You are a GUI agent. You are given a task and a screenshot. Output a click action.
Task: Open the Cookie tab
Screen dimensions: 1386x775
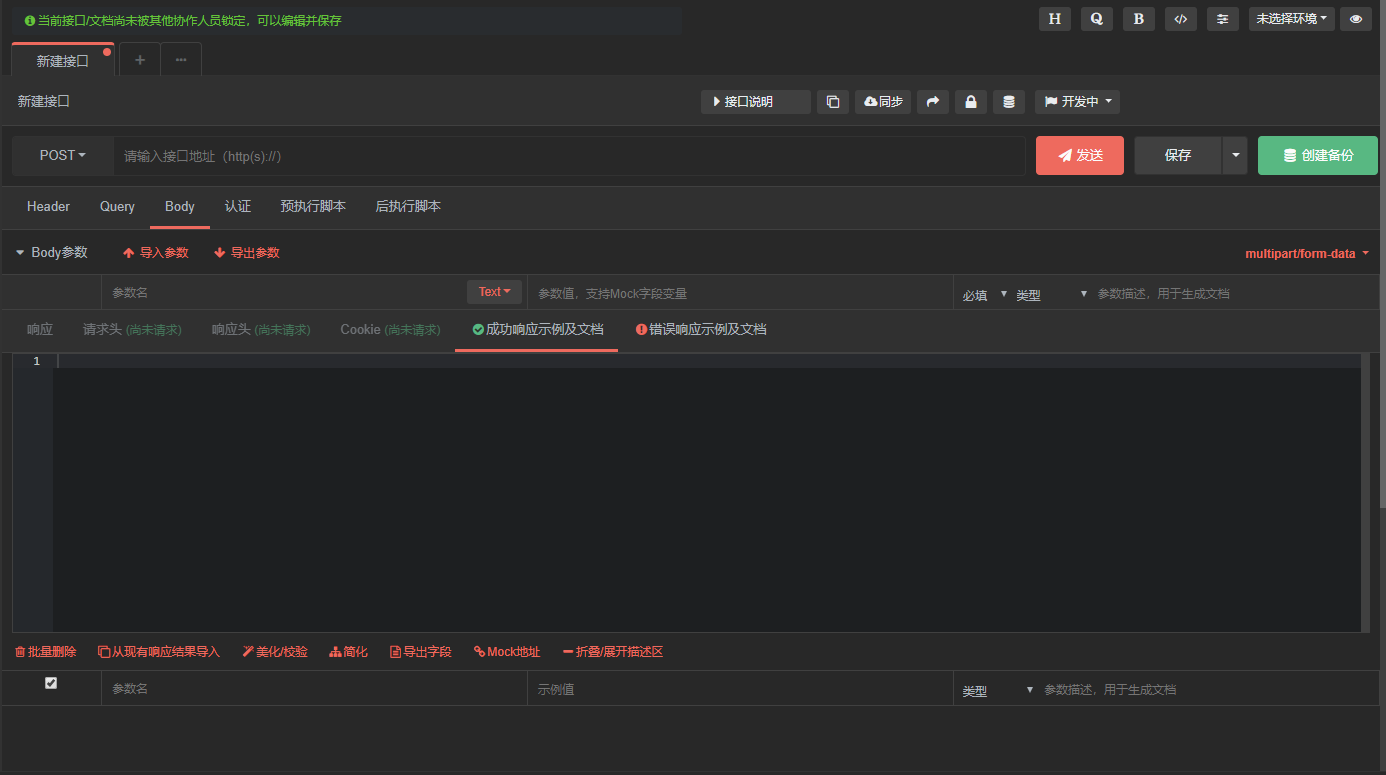390,330
